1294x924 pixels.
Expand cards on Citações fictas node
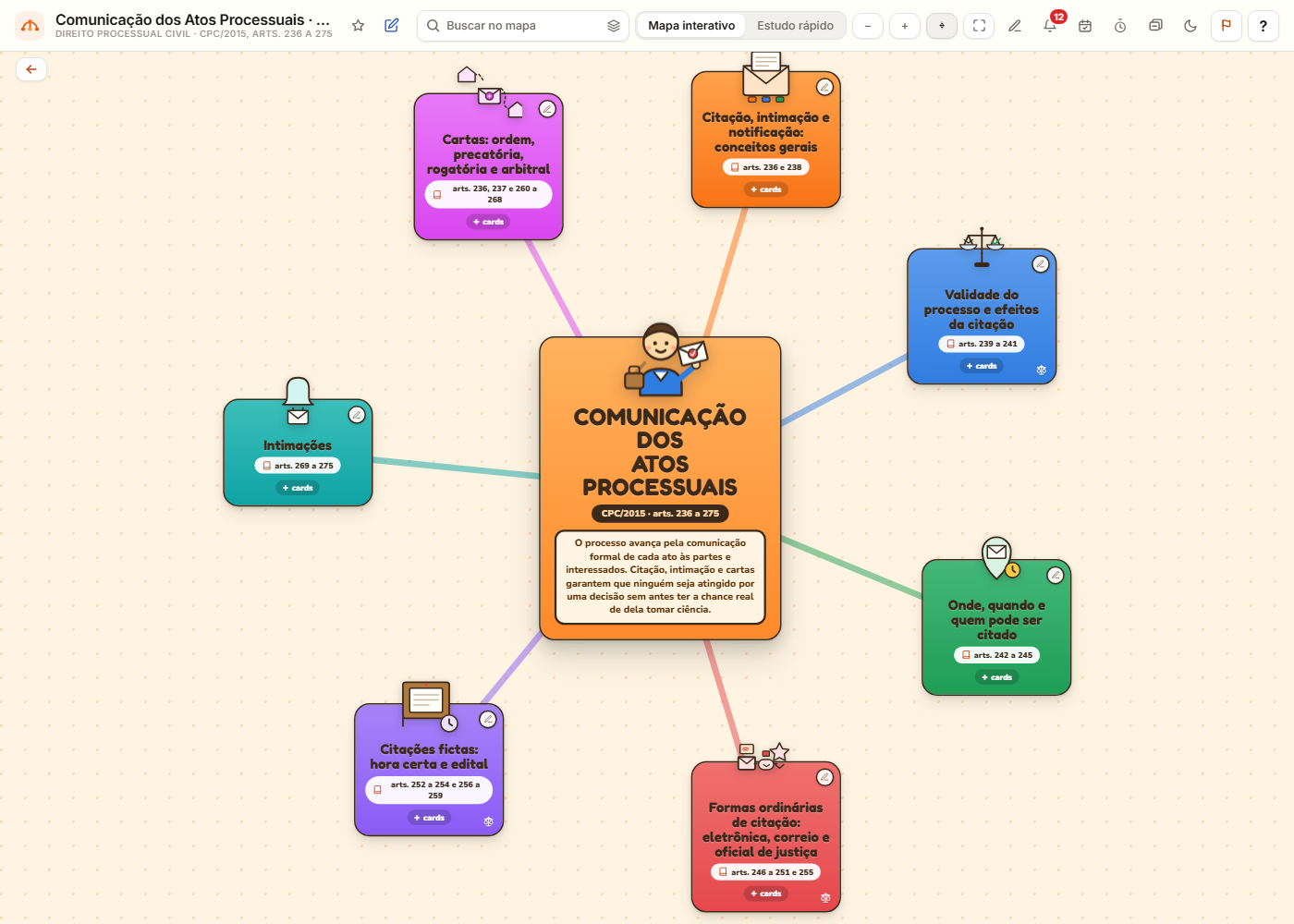(x=429, y=818)
